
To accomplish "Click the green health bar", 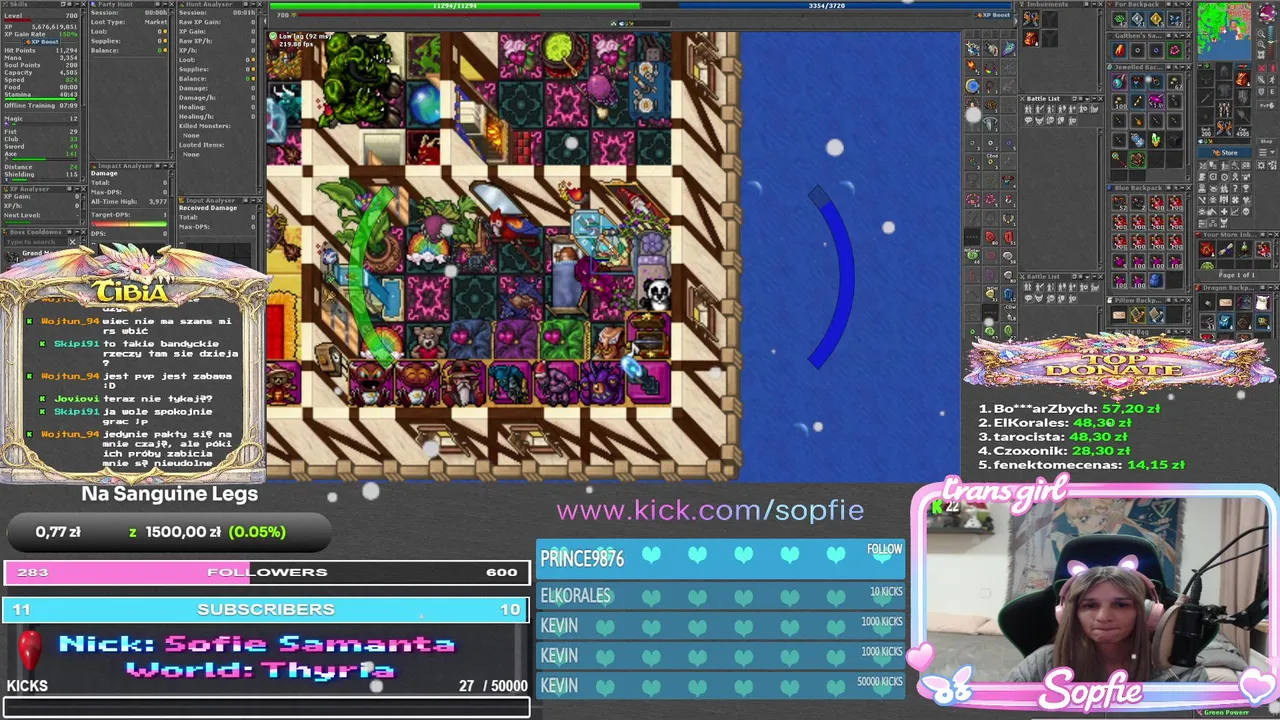I will click(455, 5).
